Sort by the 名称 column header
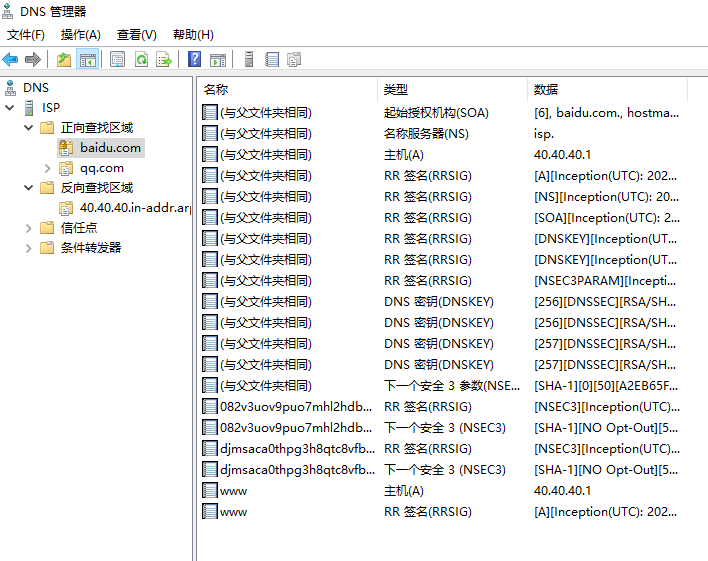Screen dimensions: 708x561 [287, 89]
